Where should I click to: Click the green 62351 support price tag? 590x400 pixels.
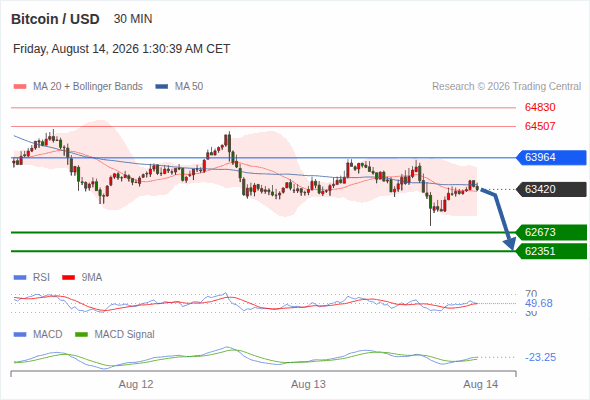551,251
